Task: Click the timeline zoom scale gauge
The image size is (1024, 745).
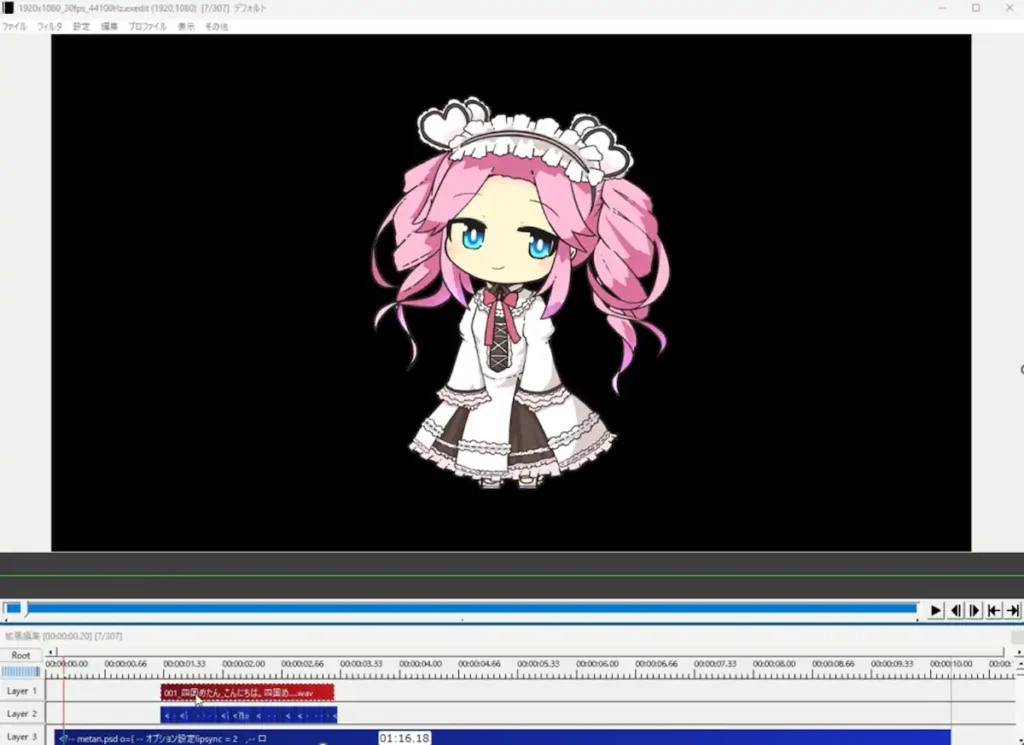Action: click(x=21, y=671)
